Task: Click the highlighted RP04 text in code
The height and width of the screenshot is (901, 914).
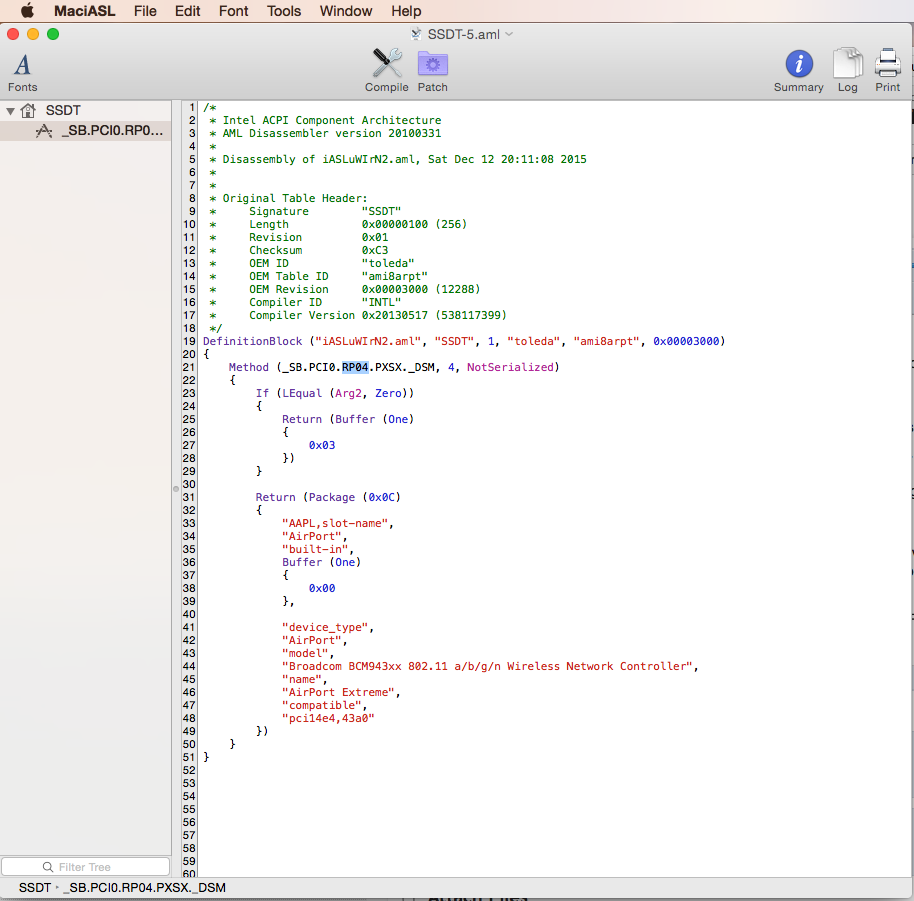Action: click(356, 367)
